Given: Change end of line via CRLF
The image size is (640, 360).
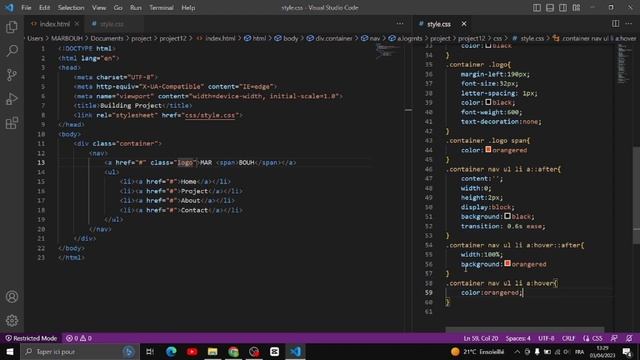Looking at the screenshot, I should [568, 338].
